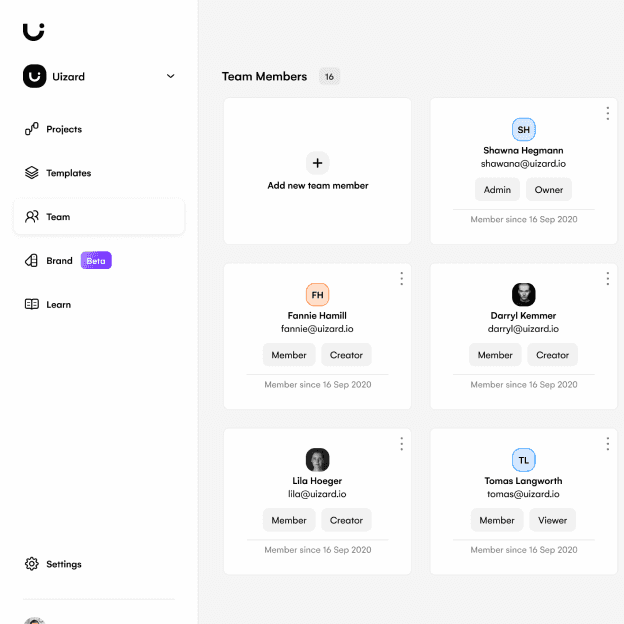Viewport: 624px width, 624px height.
Task: Click the name Tomas Langworth
Action: click(x=523, y=481)
